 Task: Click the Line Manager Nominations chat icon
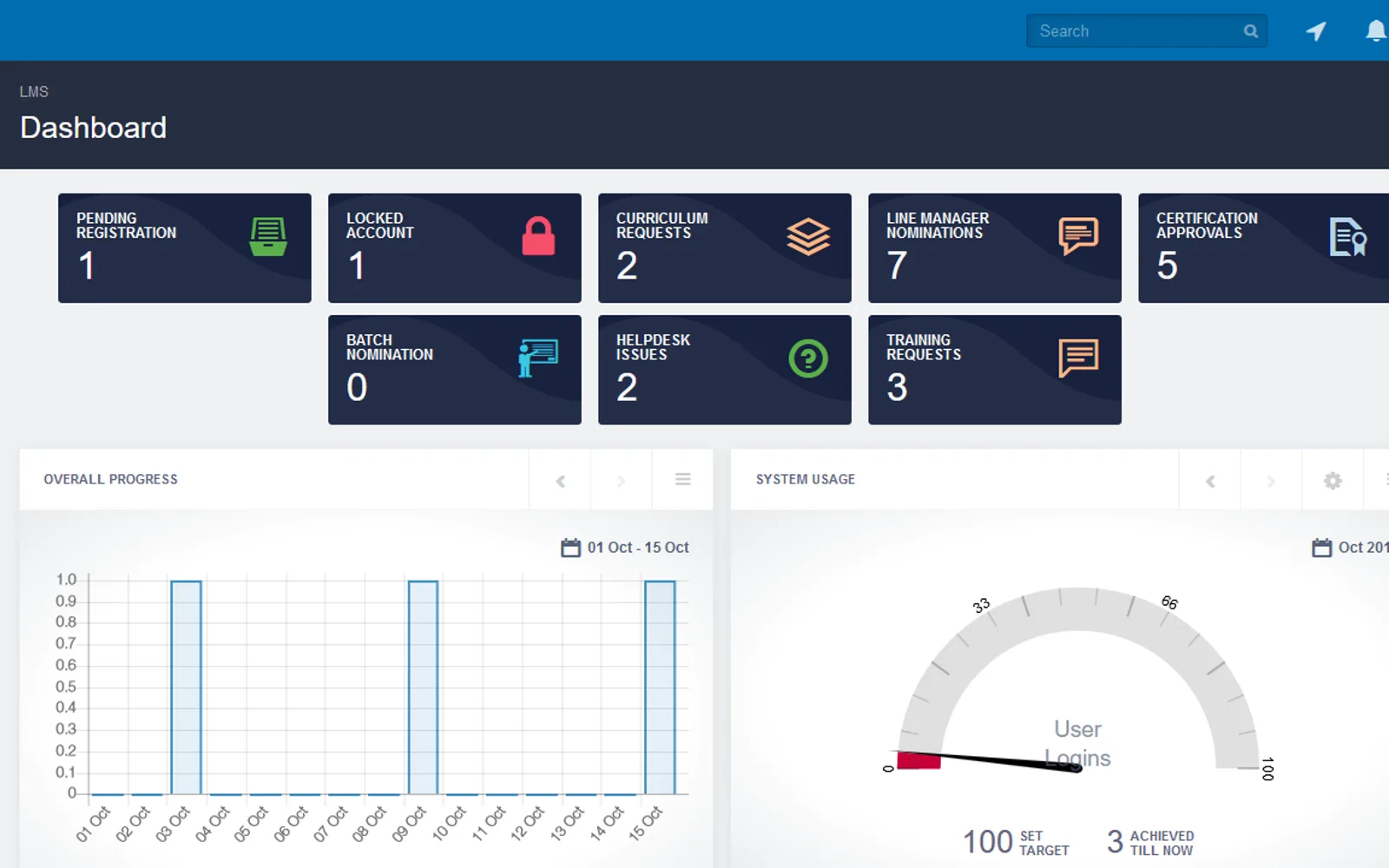coord(1078,236)
